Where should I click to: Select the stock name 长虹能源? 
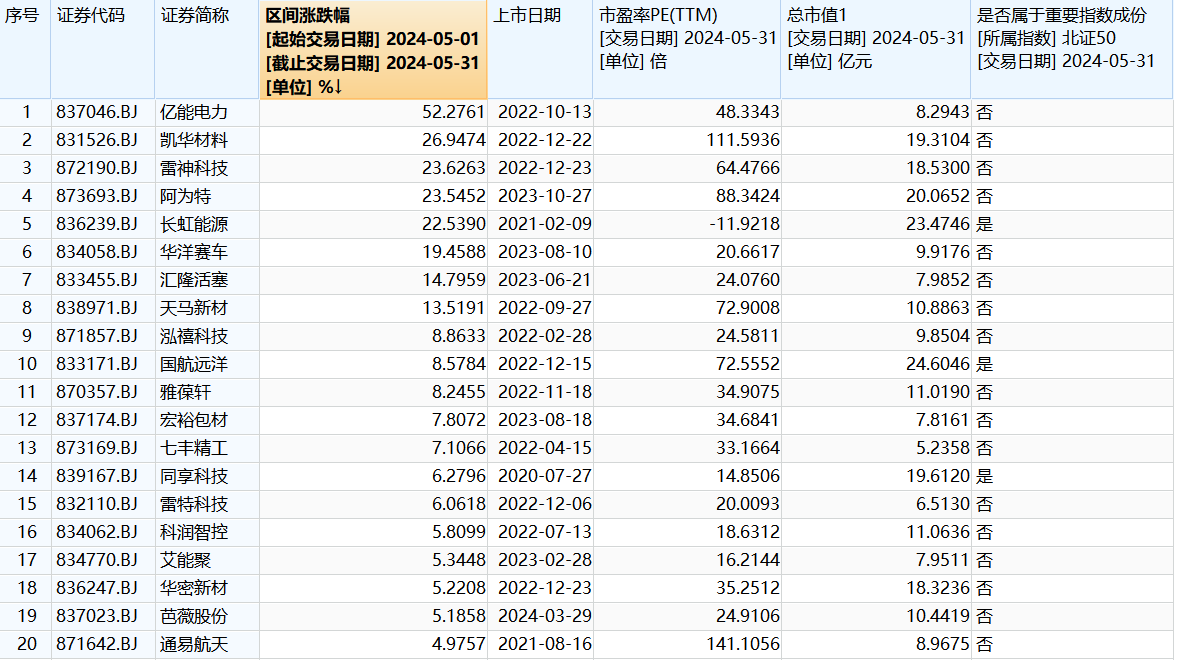point(194,224)
